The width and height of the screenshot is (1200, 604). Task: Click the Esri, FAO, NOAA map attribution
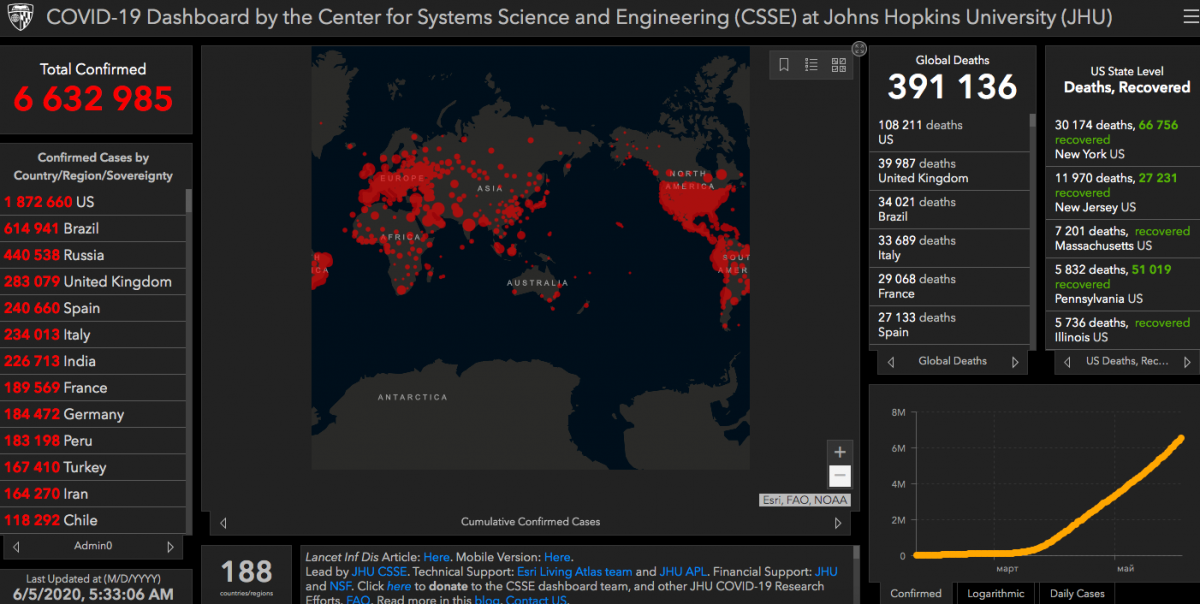point(804,500)
